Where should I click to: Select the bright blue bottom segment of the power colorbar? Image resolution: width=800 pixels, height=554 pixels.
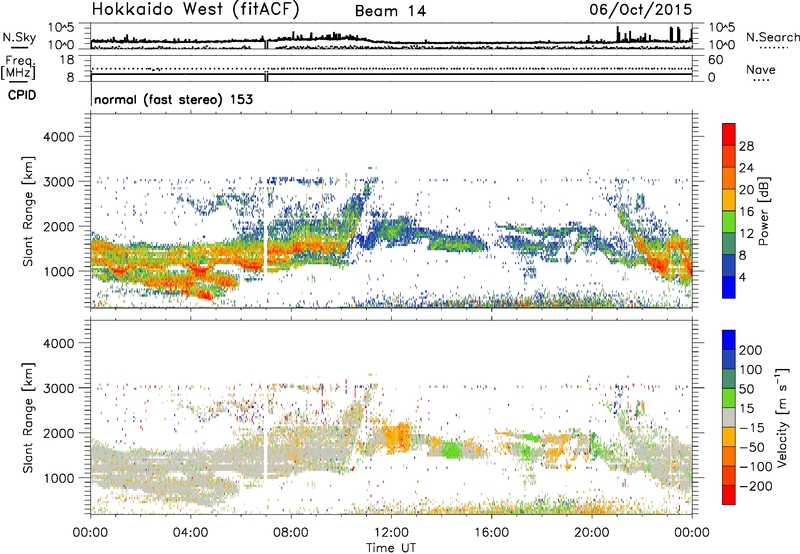(x=729, y=287)
